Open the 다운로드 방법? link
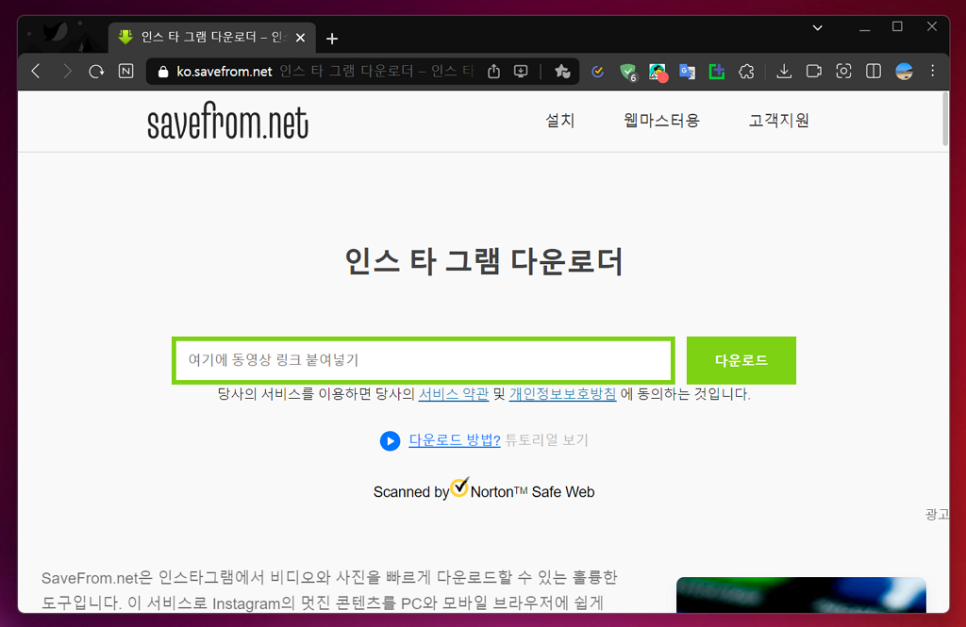The height and width of the screenshot is (627, 966). coord(455,440)
